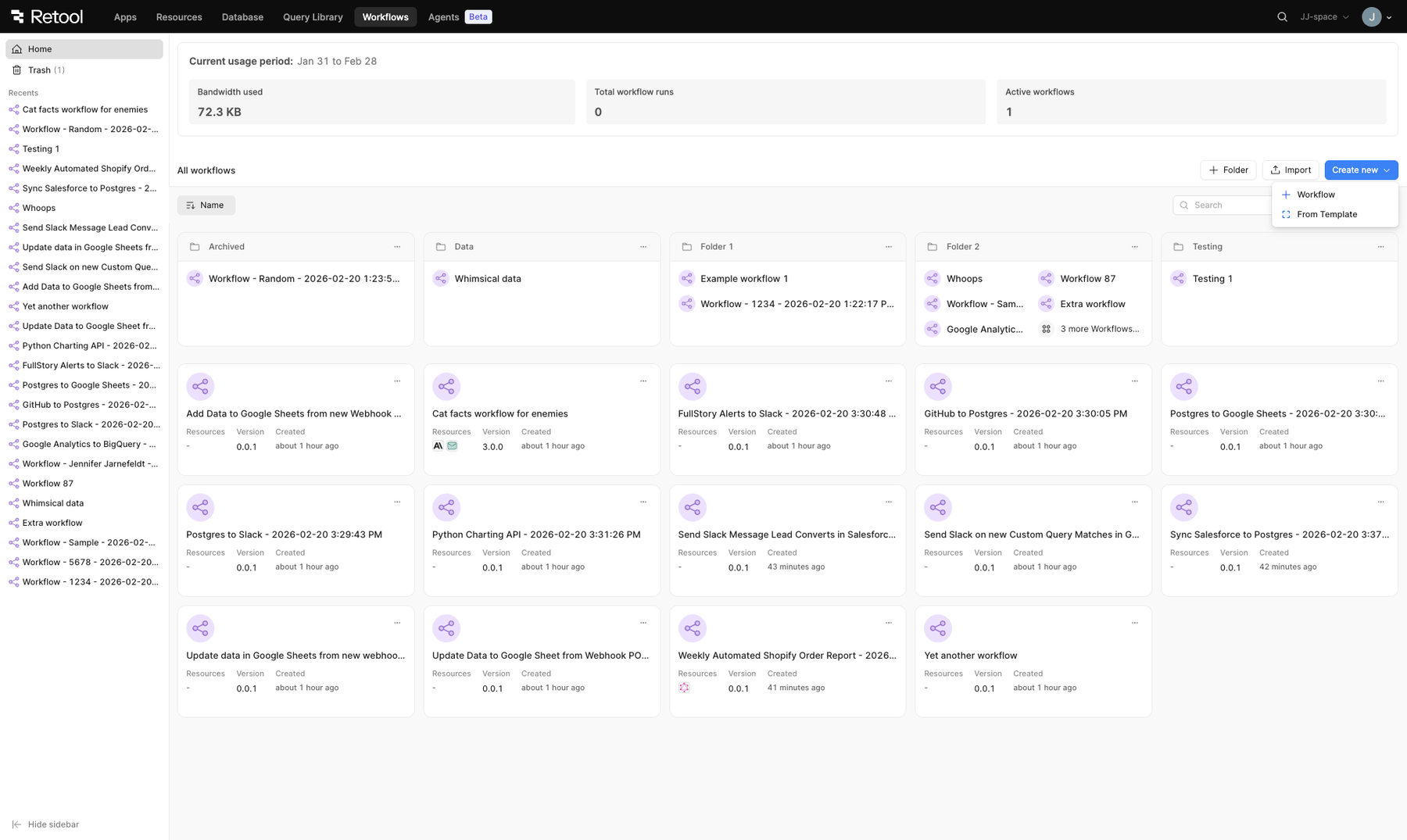Click the Import button
Viewport: 1407px width, 840px height.
(x=1290, y=170)
